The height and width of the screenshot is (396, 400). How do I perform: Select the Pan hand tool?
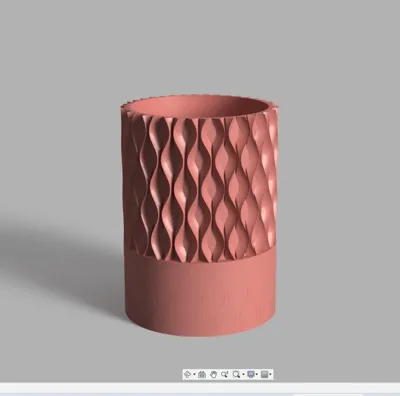pos(213,374)
